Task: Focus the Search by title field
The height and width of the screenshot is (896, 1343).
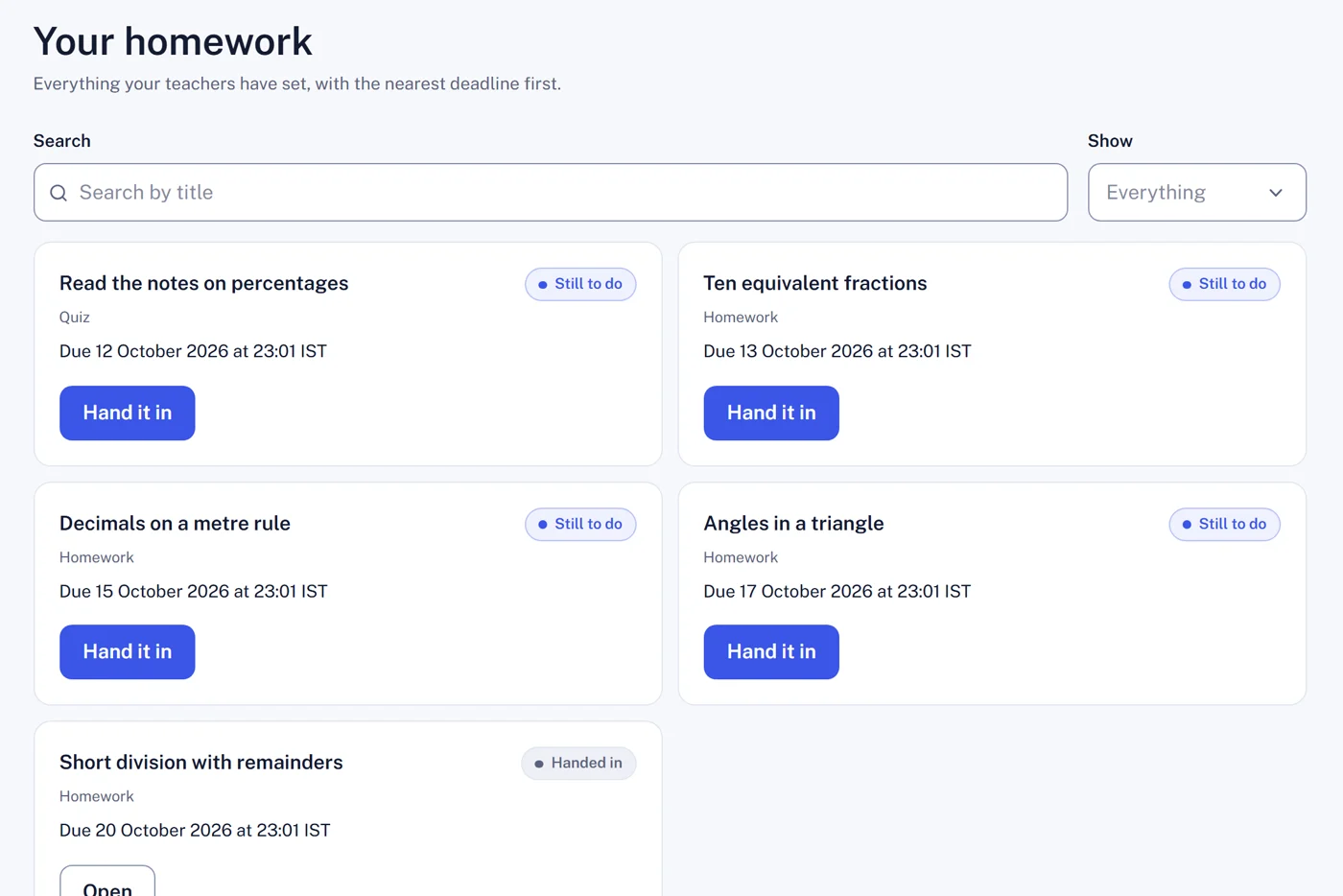Action: [551, 193]
